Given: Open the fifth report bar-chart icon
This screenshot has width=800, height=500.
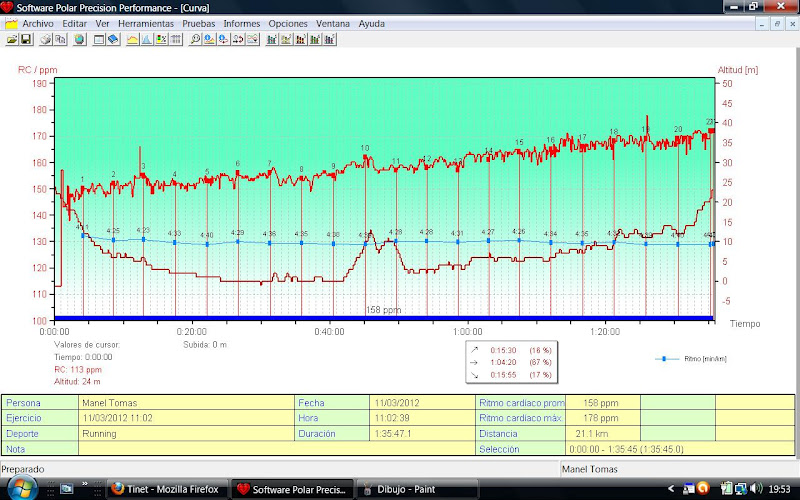Looking at the screenshot, I should tap(330, 39).
